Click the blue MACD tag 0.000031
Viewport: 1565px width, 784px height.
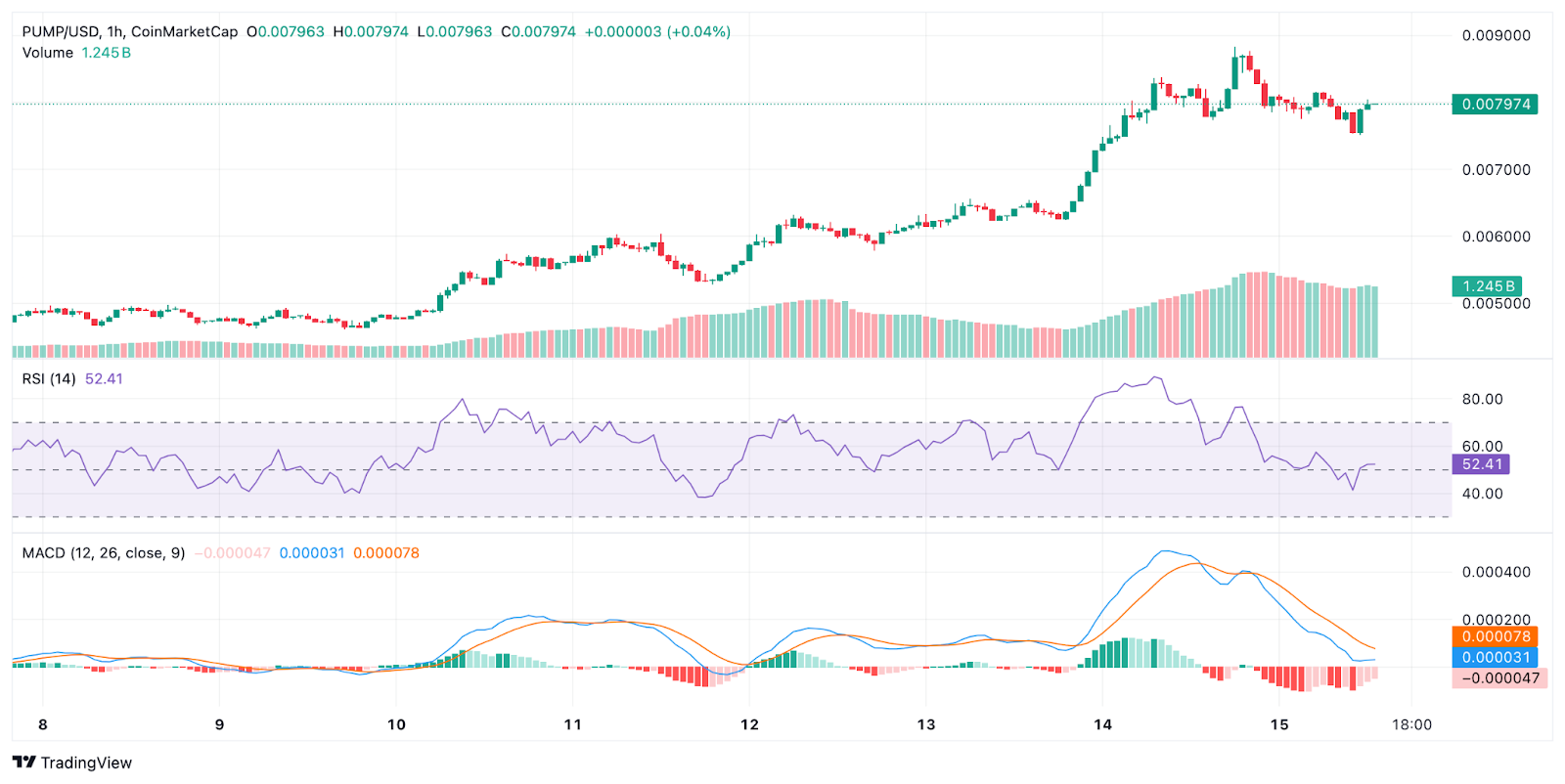[1495, 658]
